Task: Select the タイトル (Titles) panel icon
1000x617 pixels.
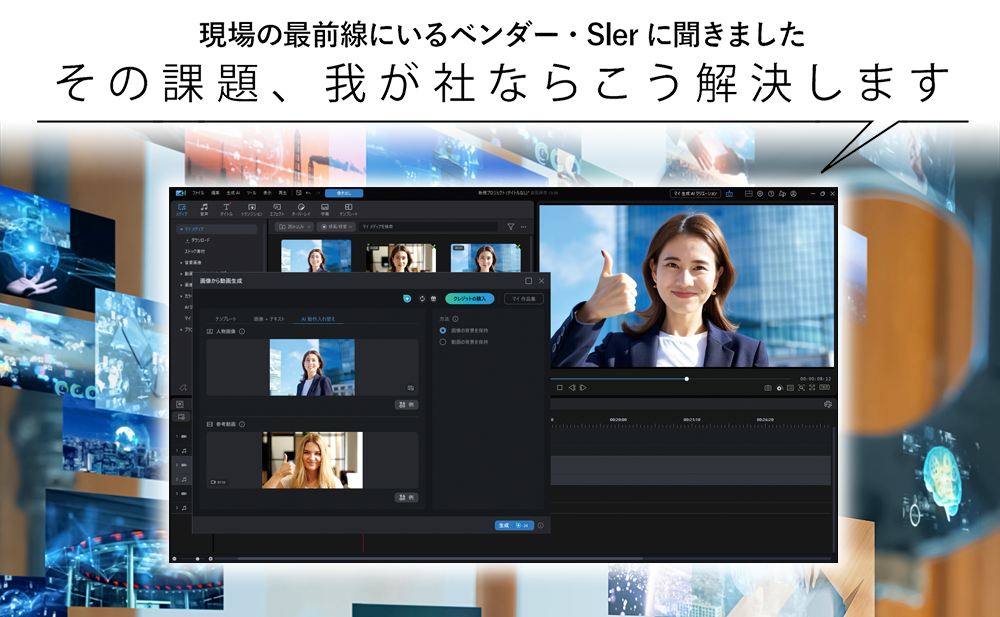Action: pyautogui.click(x=224, y=209)
